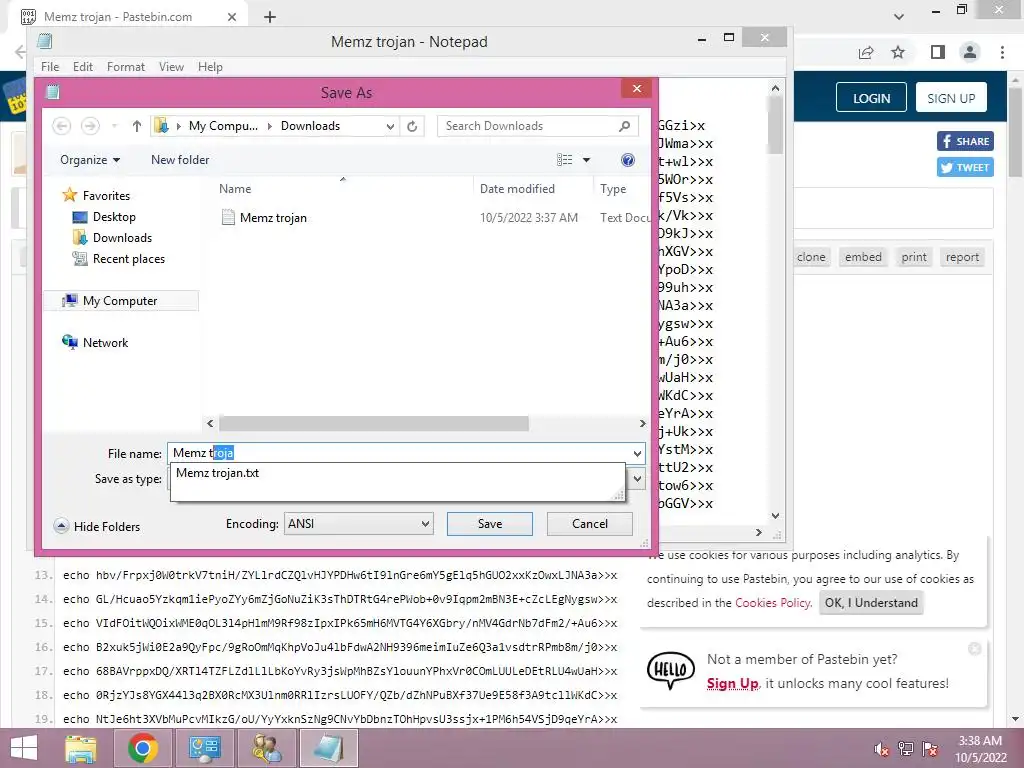Refresh the Downloads folder listing
Viewport: 1024px width, 768px height.
(x=412, y=126)
